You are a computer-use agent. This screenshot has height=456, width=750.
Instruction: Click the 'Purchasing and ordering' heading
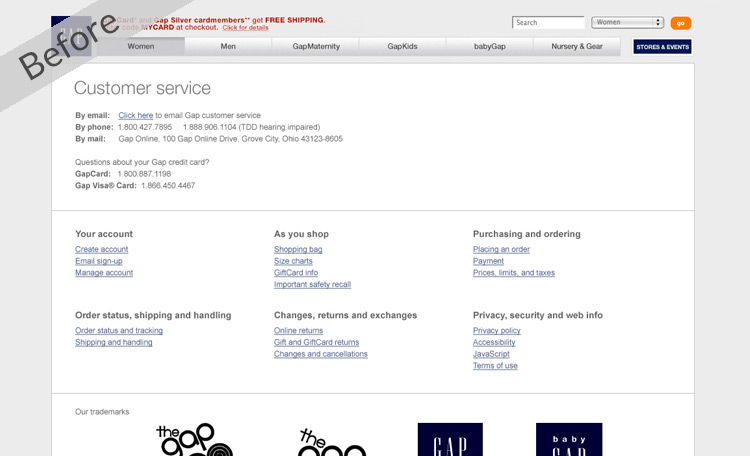[527, 234]
